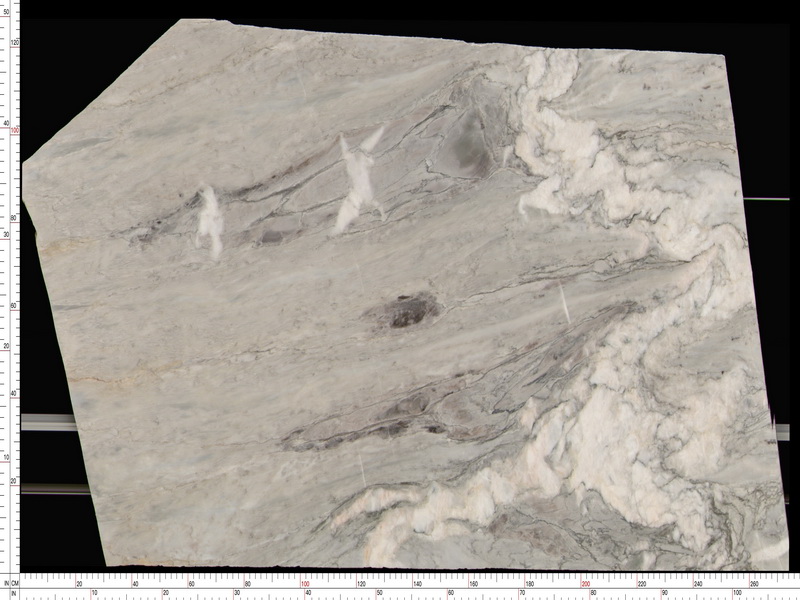The image size is (800, 600).
Task: Click the 120 mark on vertical CM ruler
Action: (x=15, y=43)
